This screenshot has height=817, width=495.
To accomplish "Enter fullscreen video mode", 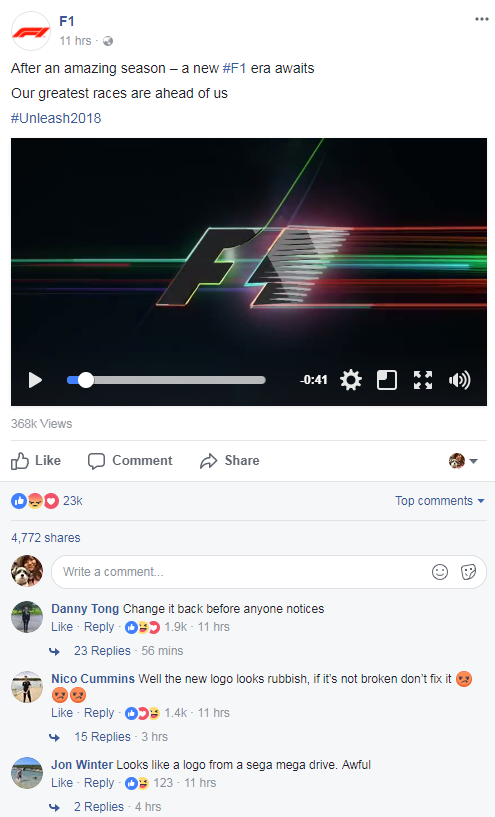I will pyautogui.click(x=423, y=380).
